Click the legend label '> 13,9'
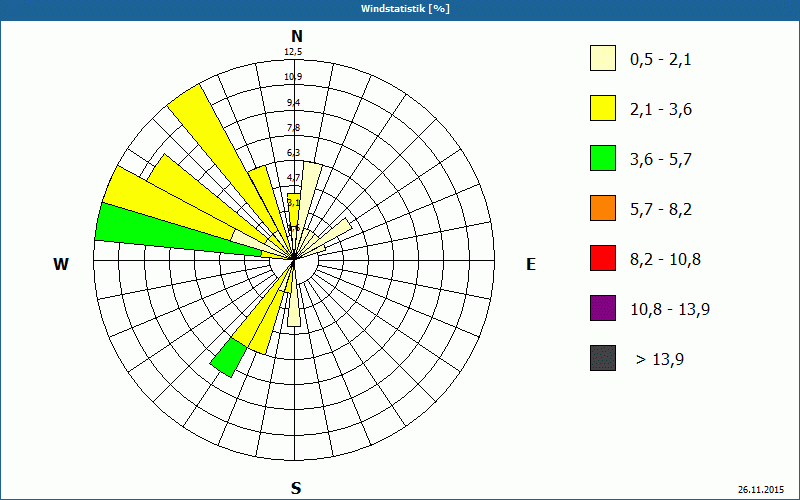The height and width of the screenshot is (500, 800). [660, 360]
